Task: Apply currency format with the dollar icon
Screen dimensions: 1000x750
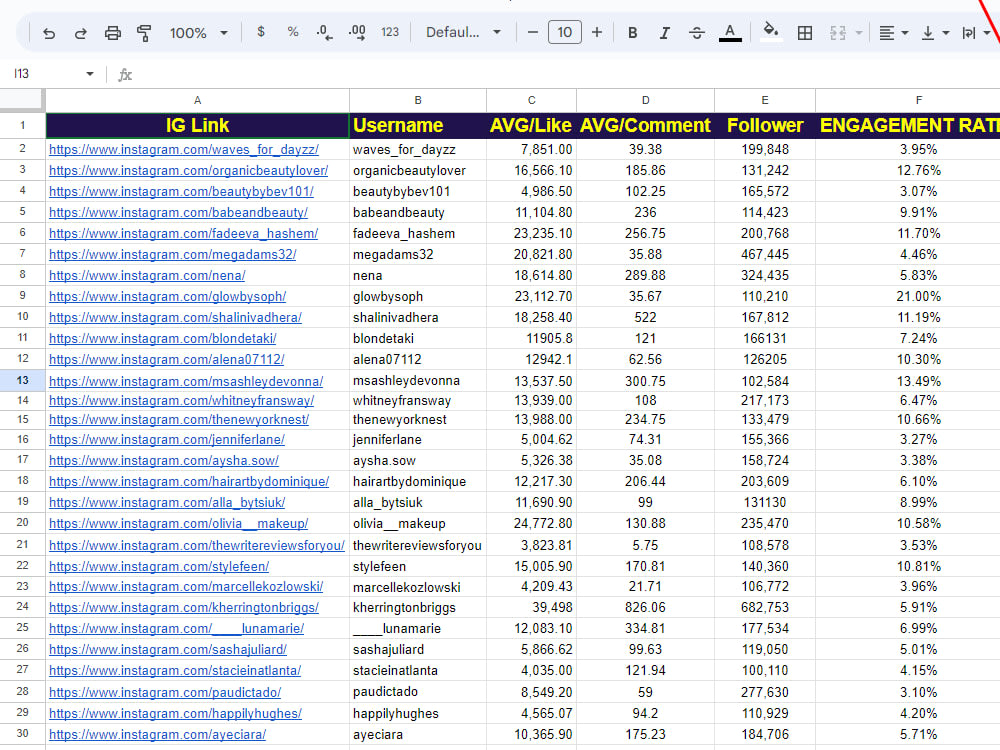Action: (260, 32)
